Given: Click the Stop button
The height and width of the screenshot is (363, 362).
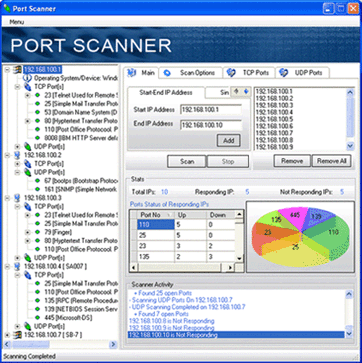Looking at the screenshot, I should (228, 162).
